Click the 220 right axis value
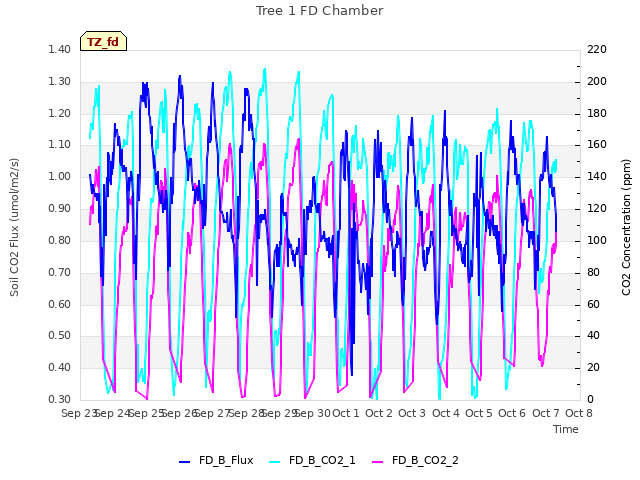Screen dimensions: 640x480 [597, 50]
